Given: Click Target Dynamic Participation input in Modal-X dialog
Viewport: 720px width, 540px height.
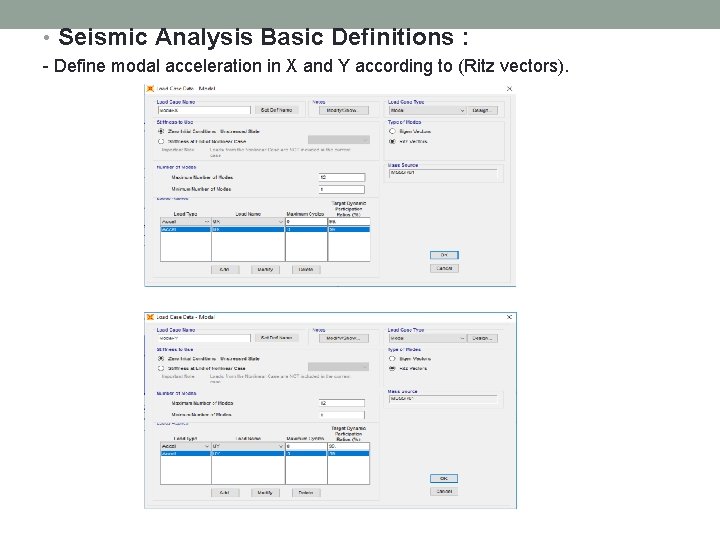Looking at the screenshot, I should tap(349, 221).
